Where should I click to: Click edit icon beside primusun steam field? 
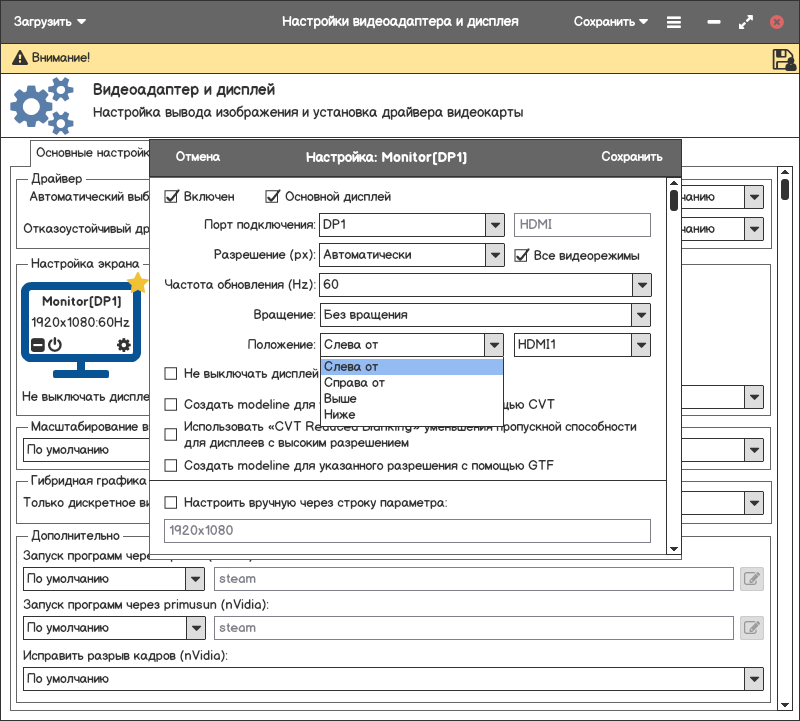tap(751, 628)
